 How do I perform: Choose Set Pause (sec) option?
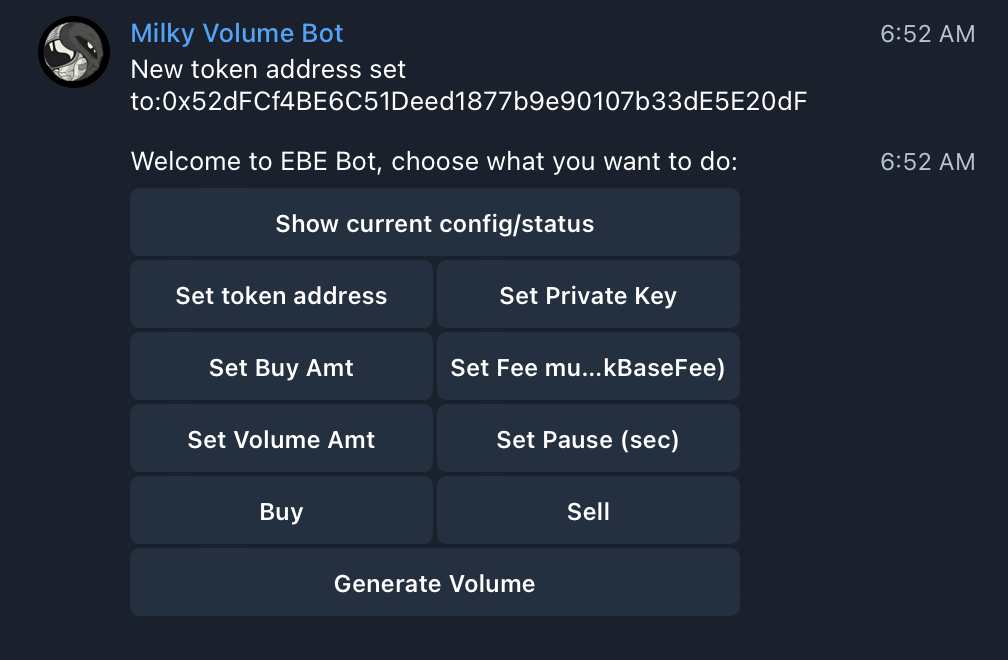tap(588, 439)
